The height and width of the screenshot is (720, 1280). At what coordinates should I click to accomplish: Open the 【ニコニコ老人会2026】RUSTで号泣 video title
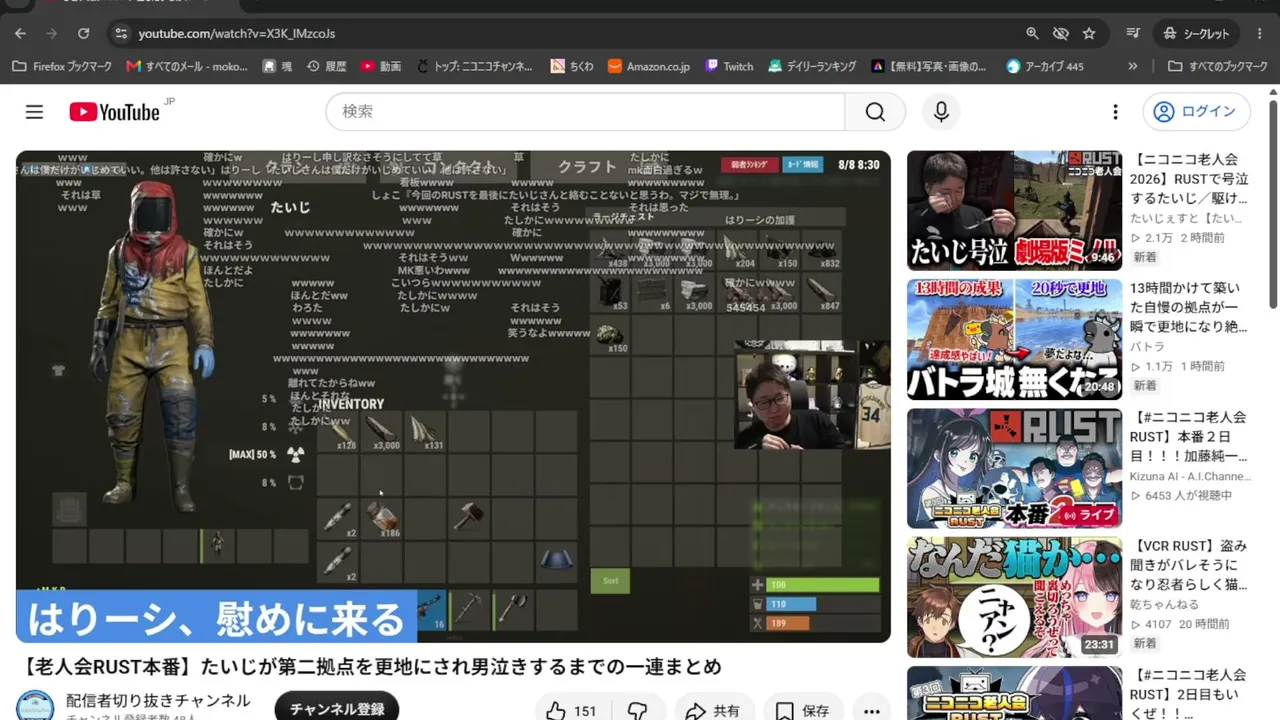[x=1189, y=178]
